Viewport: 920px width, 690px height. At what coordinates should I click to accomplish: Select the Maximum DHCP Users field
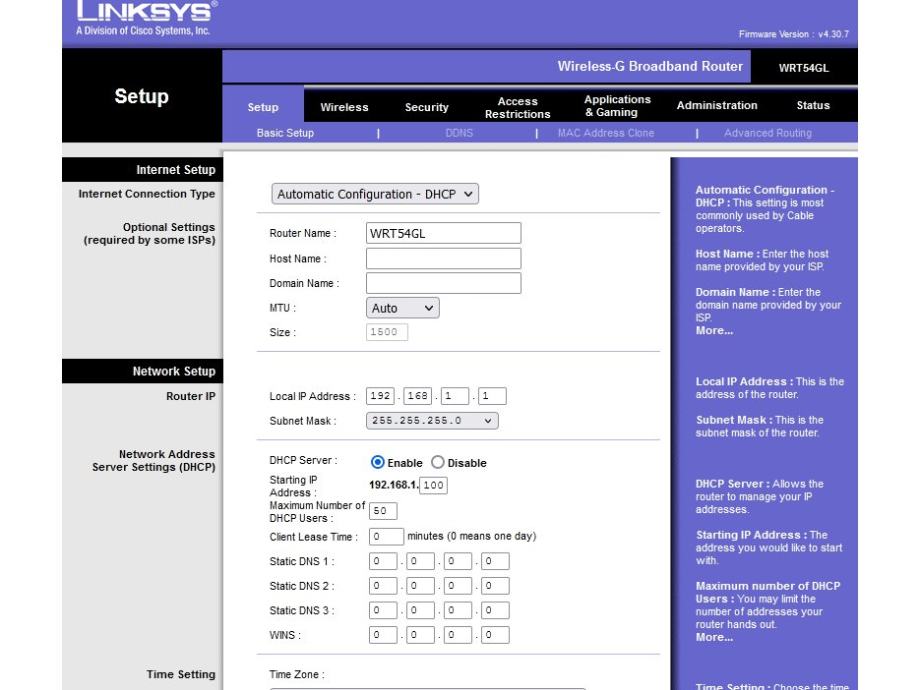[379, 511]
